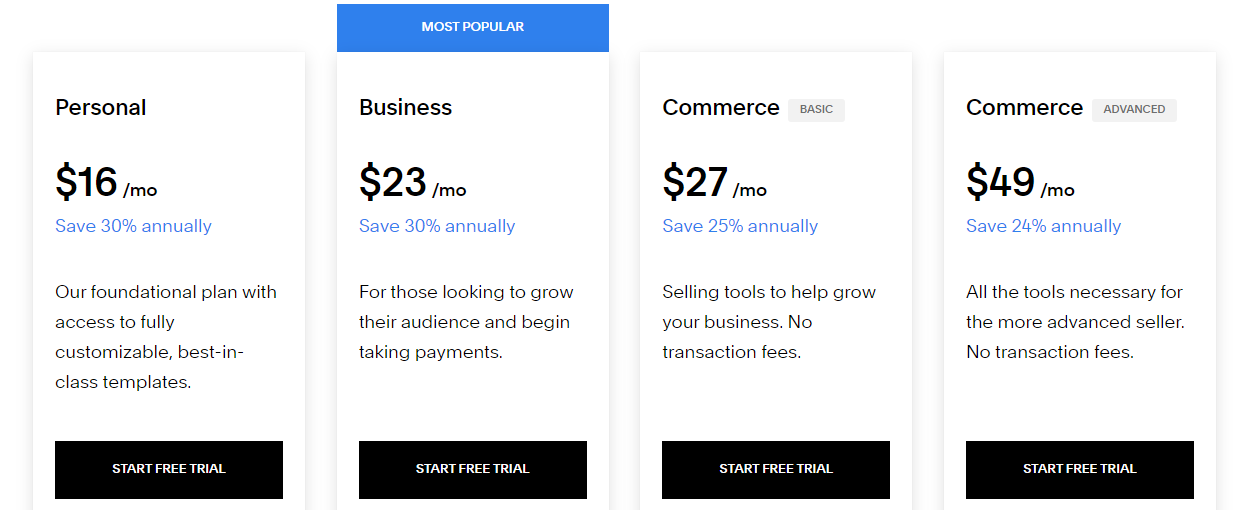The image size is (1246, 510).
Task: Open the Save 25% annually link
Action: click(740, 226)
